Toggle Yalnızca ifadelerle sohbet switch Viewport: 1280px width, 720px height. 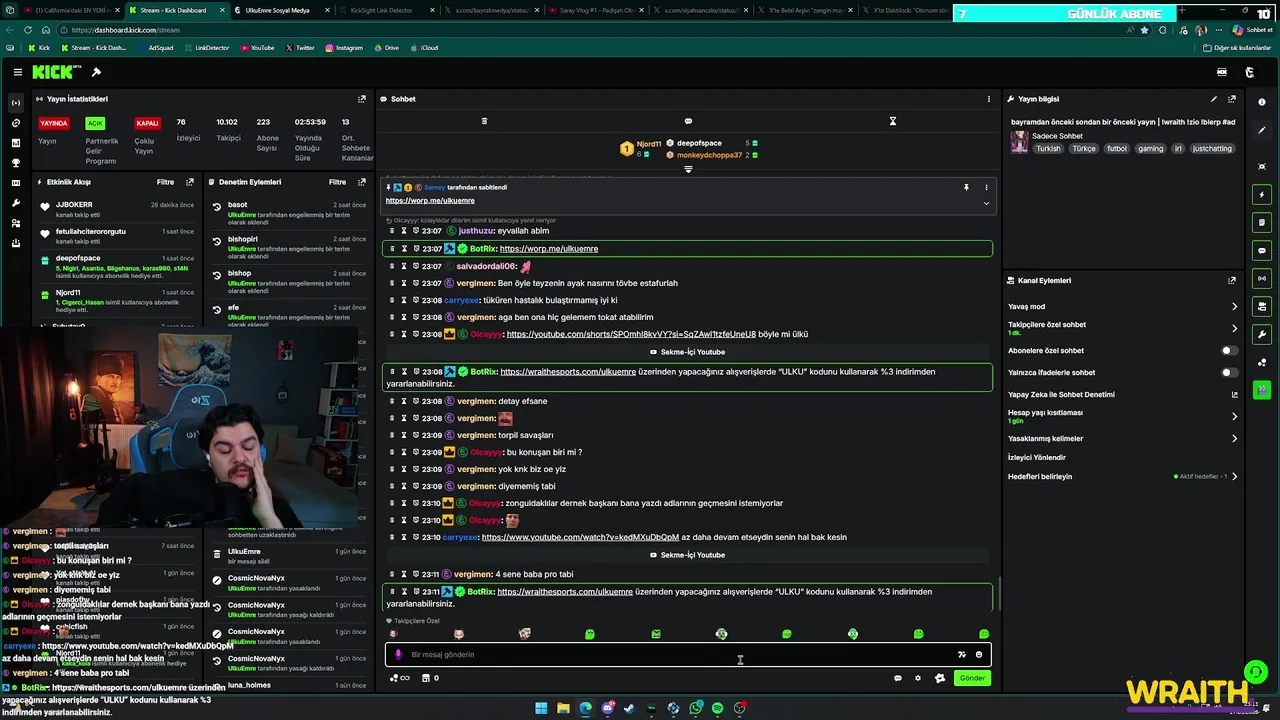click(x=1229, y=373)
